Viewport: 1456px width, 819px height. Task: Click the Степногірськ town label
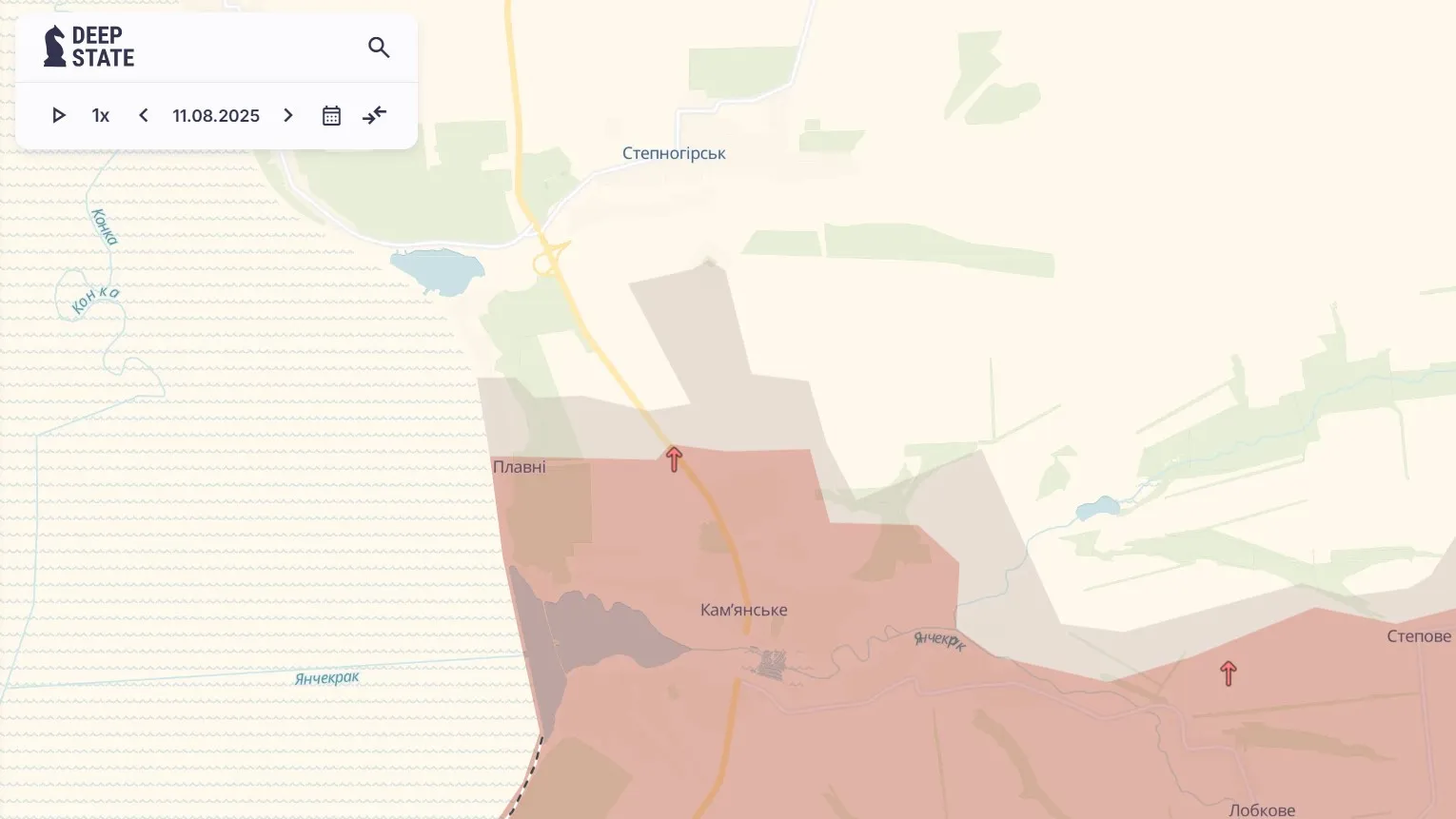(x=674, y=153)
